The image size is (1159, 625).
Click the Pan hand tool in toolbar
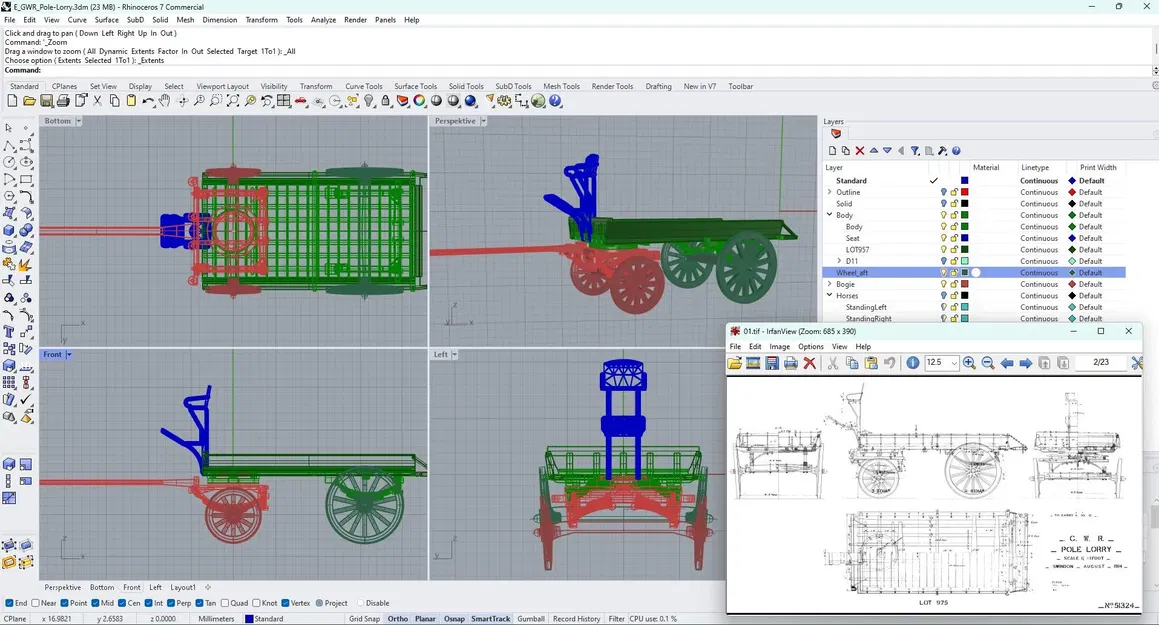click(165, 101)
